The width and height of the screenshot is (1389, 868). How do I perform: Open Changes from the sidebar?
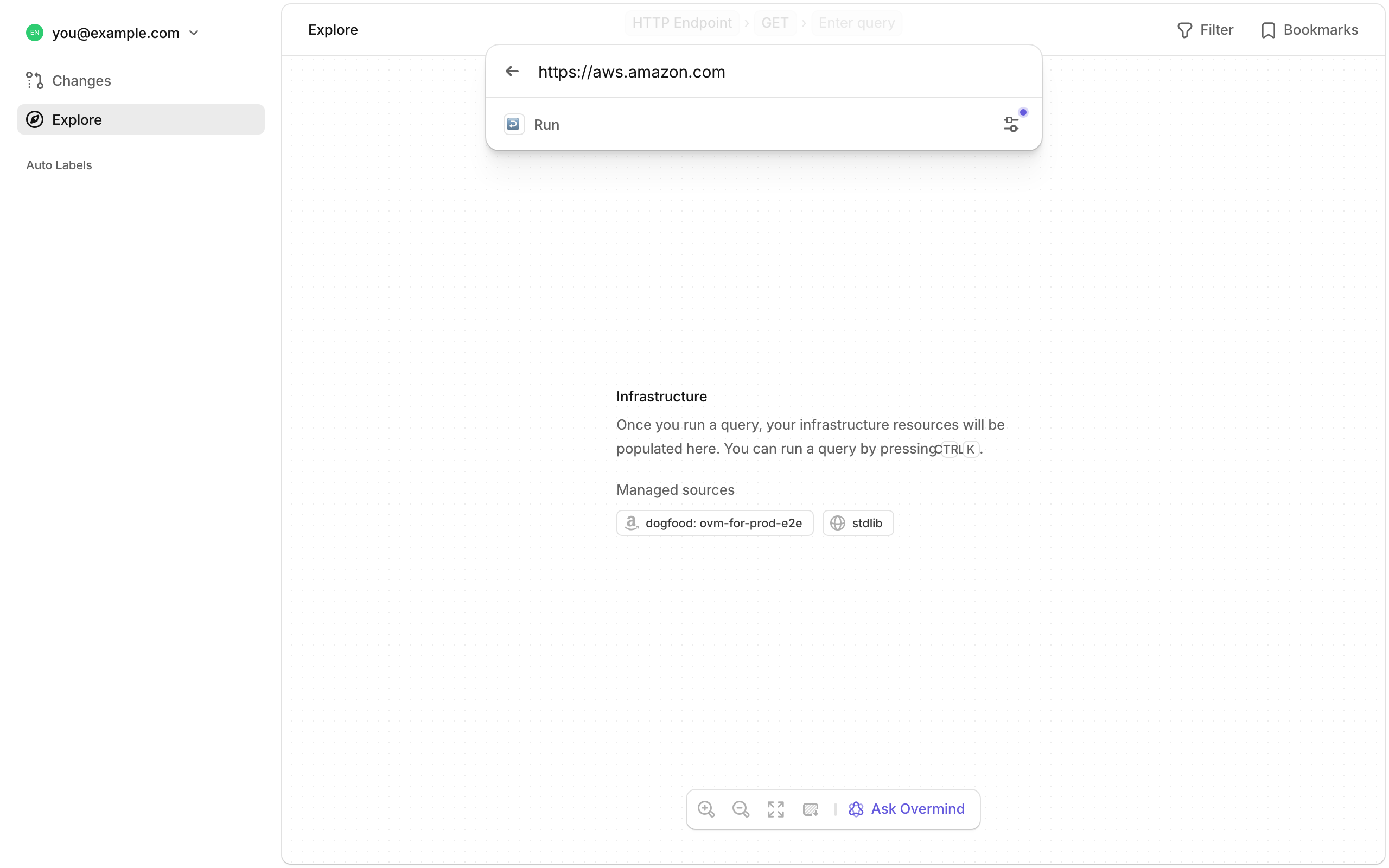(x=81, y=80)
